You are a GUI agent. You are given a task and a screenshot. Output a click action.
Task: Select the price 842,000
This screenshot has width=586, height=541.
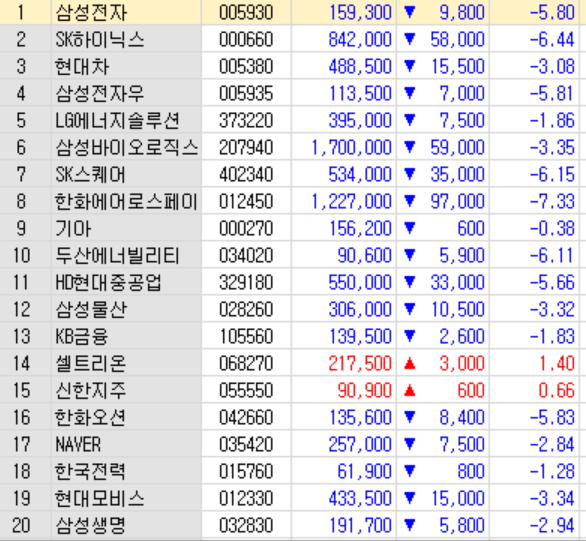[x=360, y=40]
